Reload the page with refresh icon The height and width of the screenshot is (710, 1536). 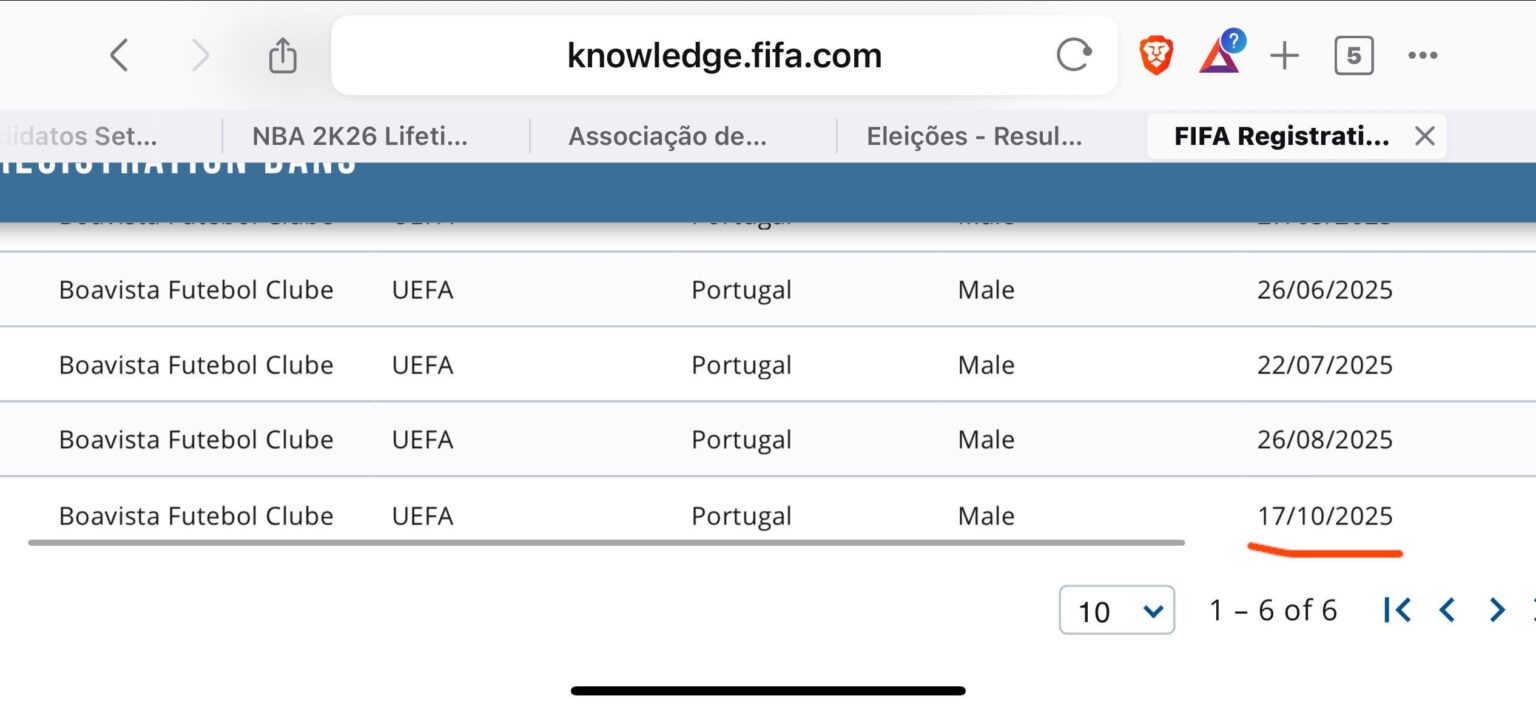[x=1073, y=56]
